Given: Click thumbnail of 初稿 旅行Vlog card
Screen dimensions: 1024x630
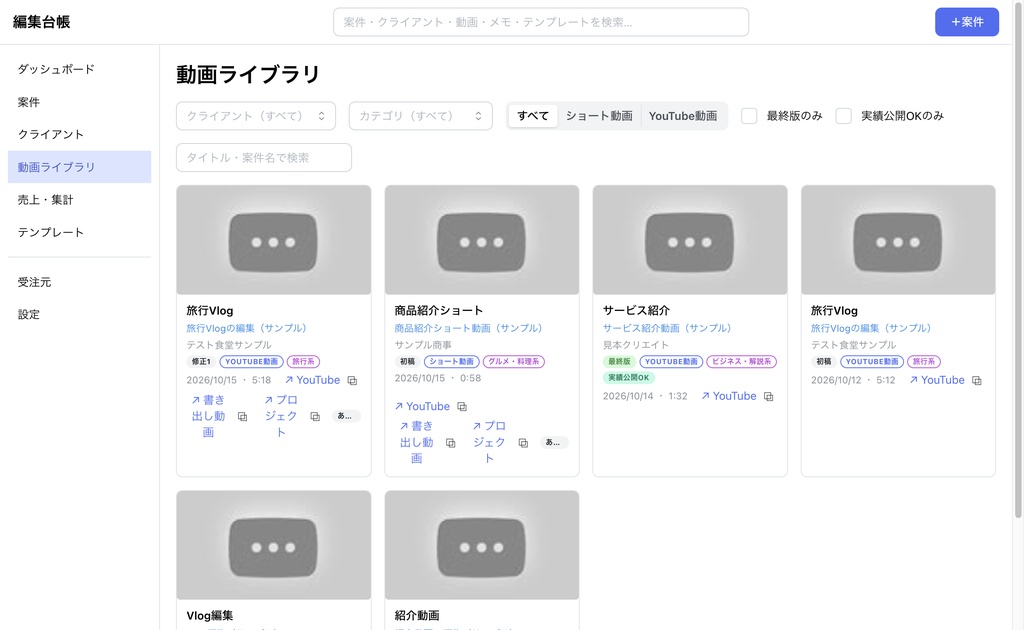Looking at the screenshot, I should coord(898,240).
